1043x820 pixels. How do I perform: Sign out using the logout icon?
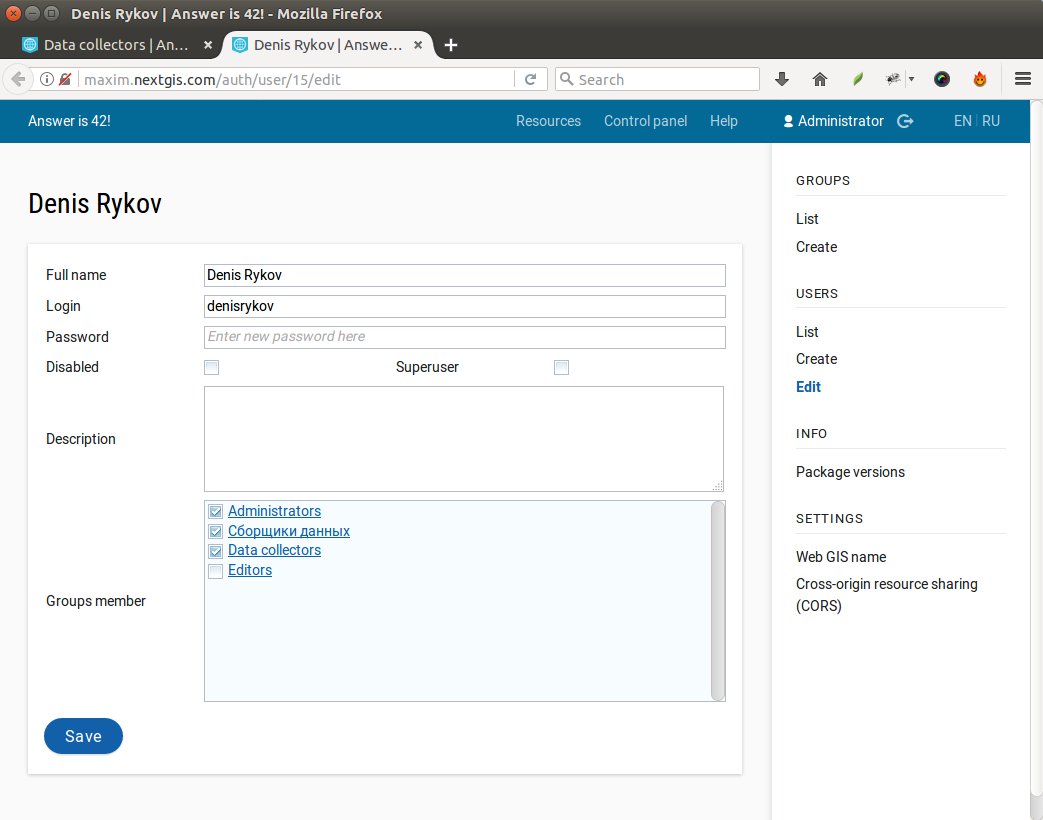[905, 121]
